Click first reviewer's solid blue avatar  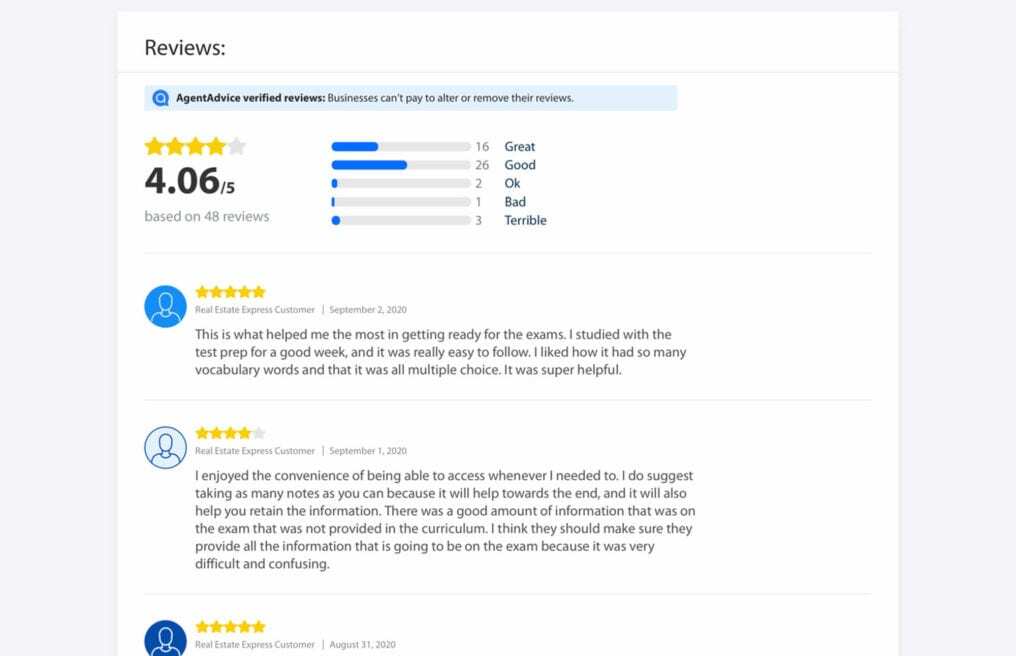pos(165,306)
